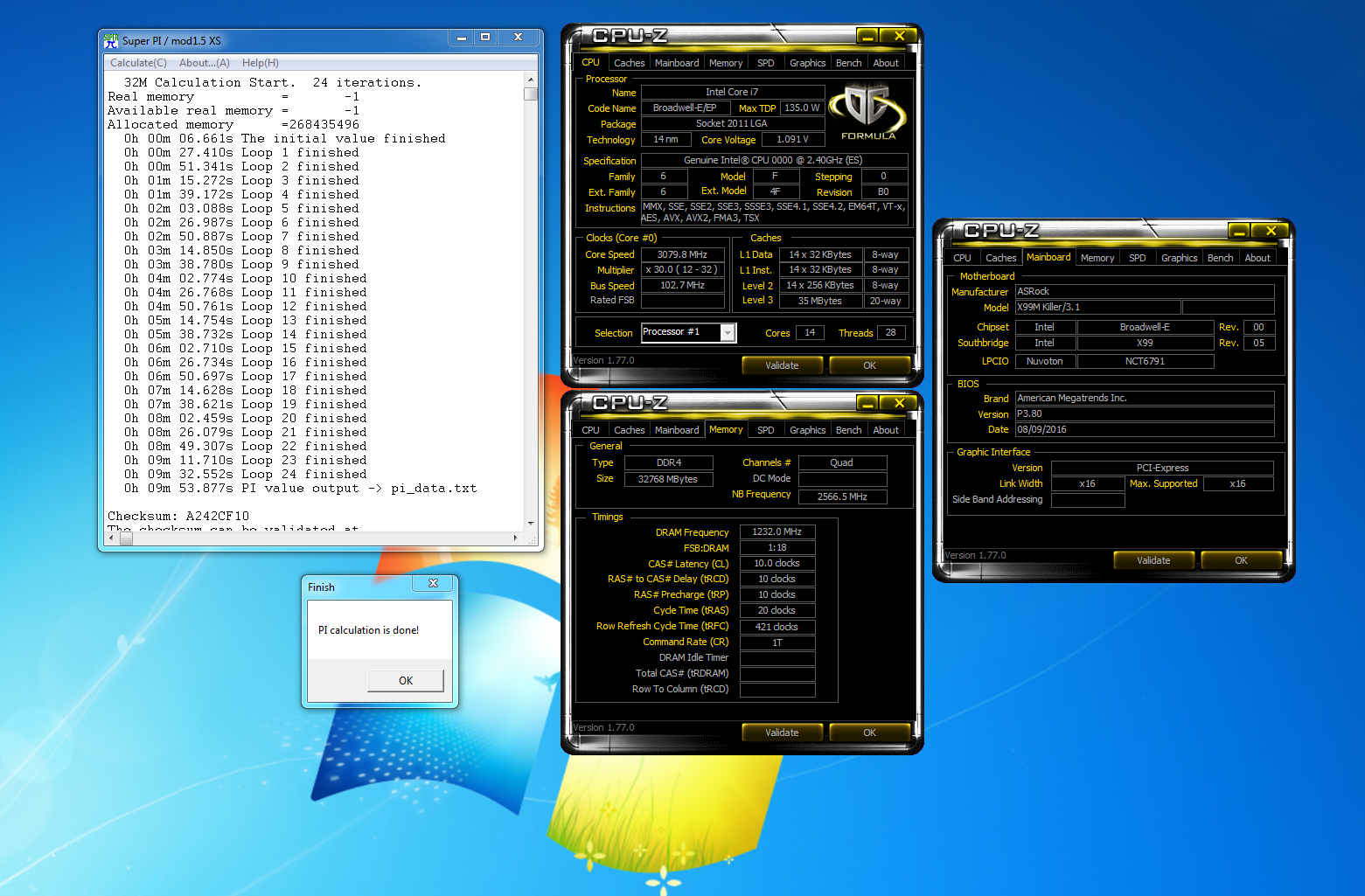Click the Specification field Genuine Intel CPU 0000

point(774,161)
